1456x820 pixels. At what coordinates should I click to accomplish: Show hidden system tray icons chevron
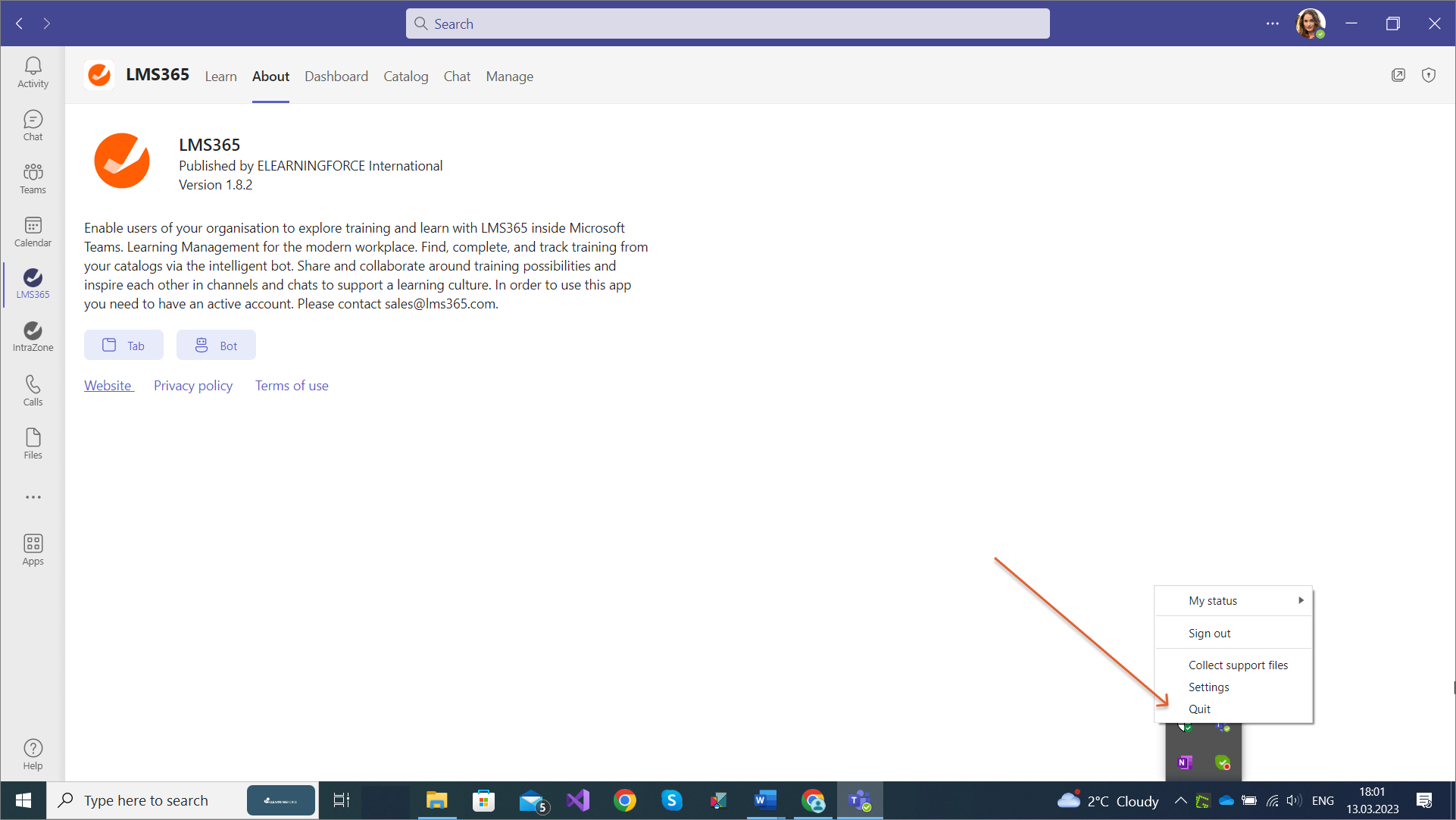click(1180, 800)
